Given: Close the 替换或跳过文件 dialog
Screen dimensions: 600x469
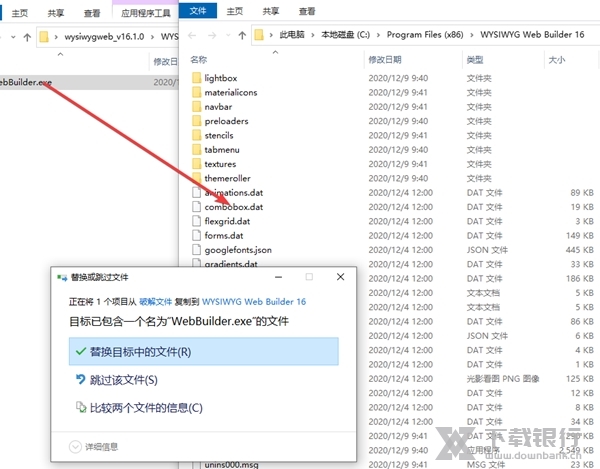Looking at the screenshot, I should pos(341,277).
